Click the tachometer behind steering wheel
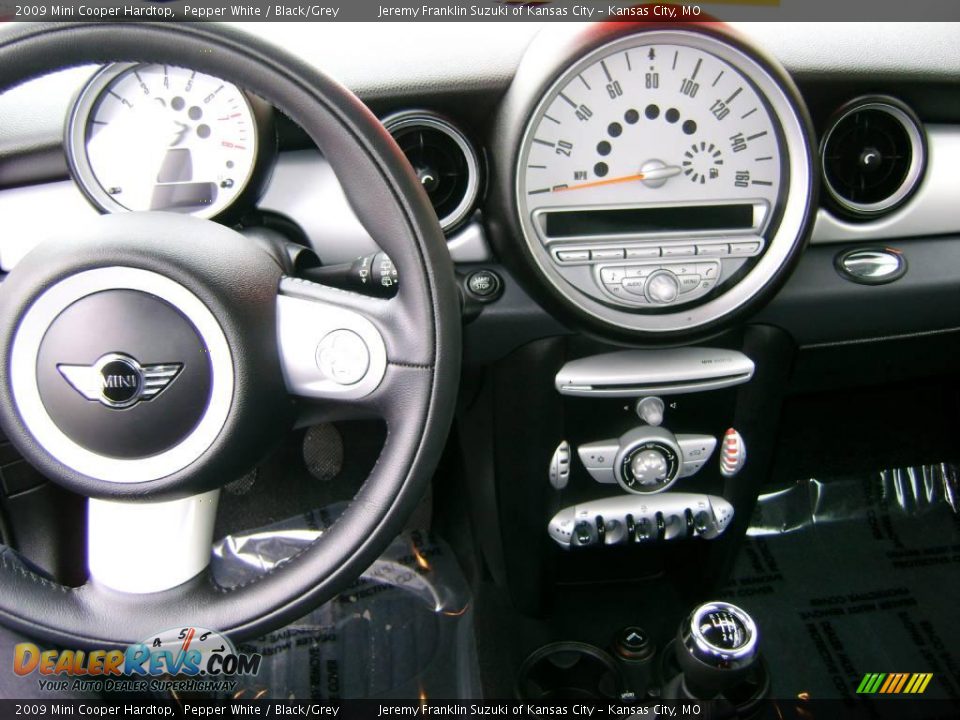Screen dimensions: 960x720 162,140
